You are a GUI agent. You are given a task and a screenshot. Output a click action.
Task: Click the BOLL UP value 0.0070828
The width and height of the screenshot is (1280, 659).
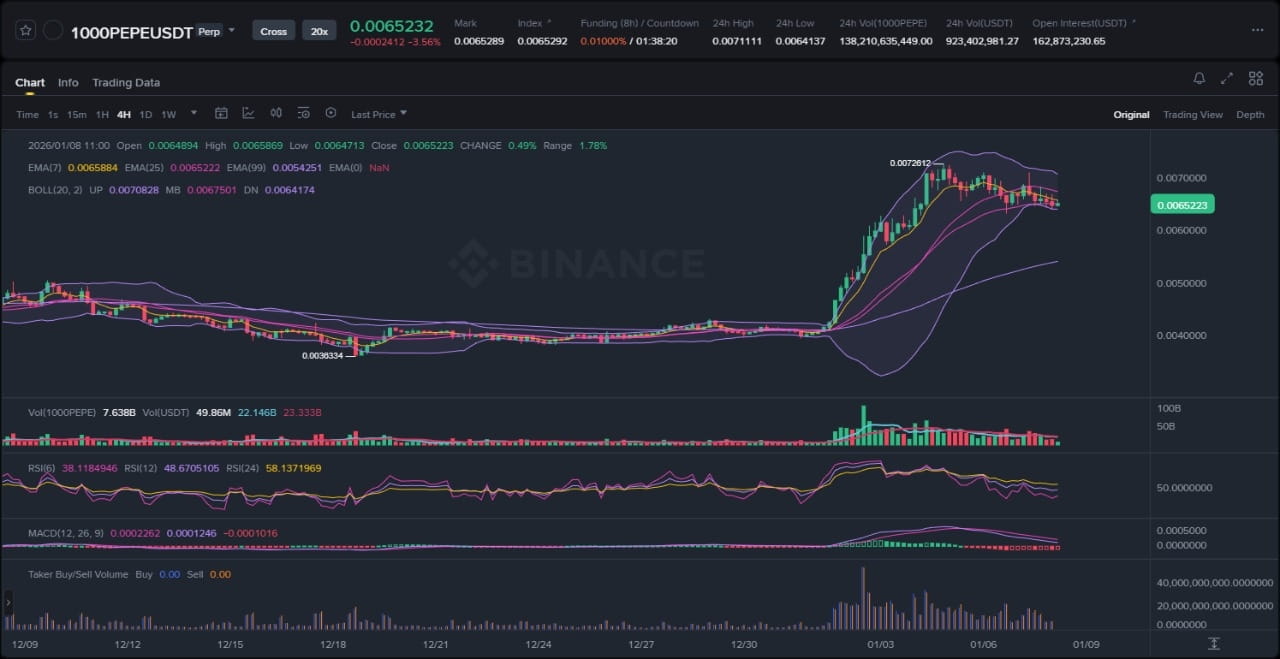pos(134,189)
